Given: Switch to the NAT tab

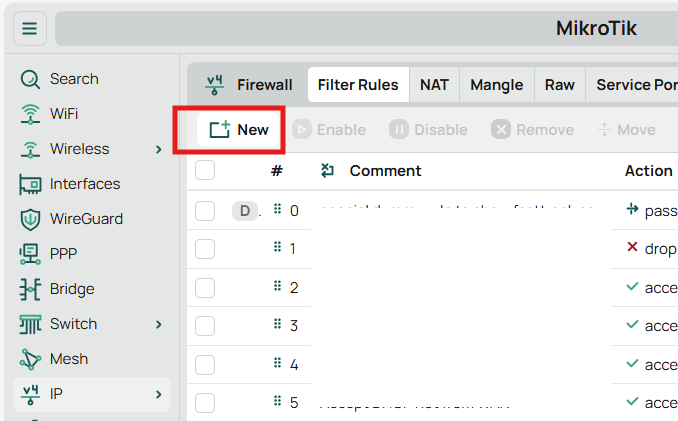Looking at the screenshot, I should click(x=434, y=85).
